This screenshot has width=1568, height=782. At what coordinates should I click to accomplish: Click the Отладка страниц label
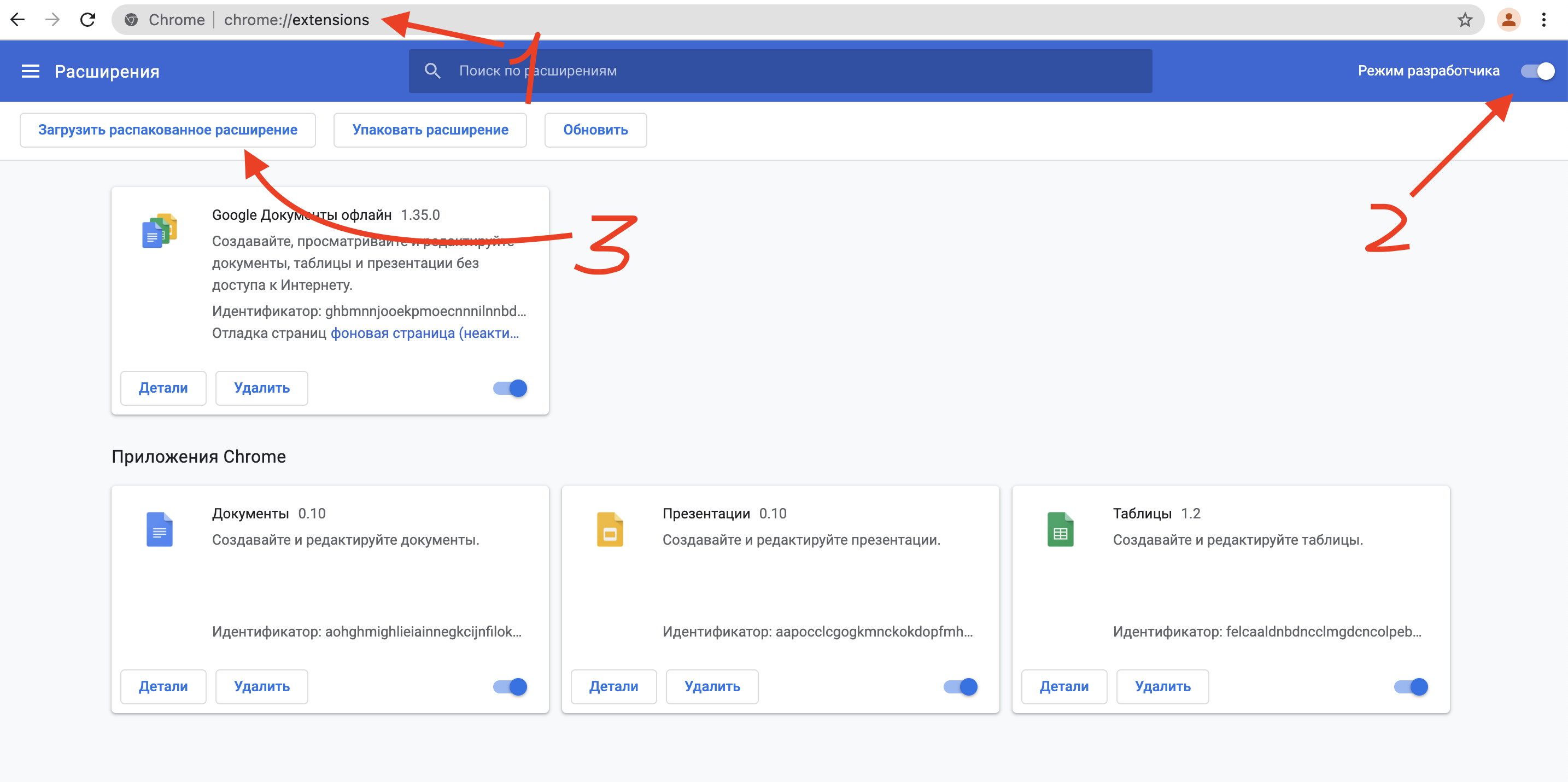[x=269, y=333]
